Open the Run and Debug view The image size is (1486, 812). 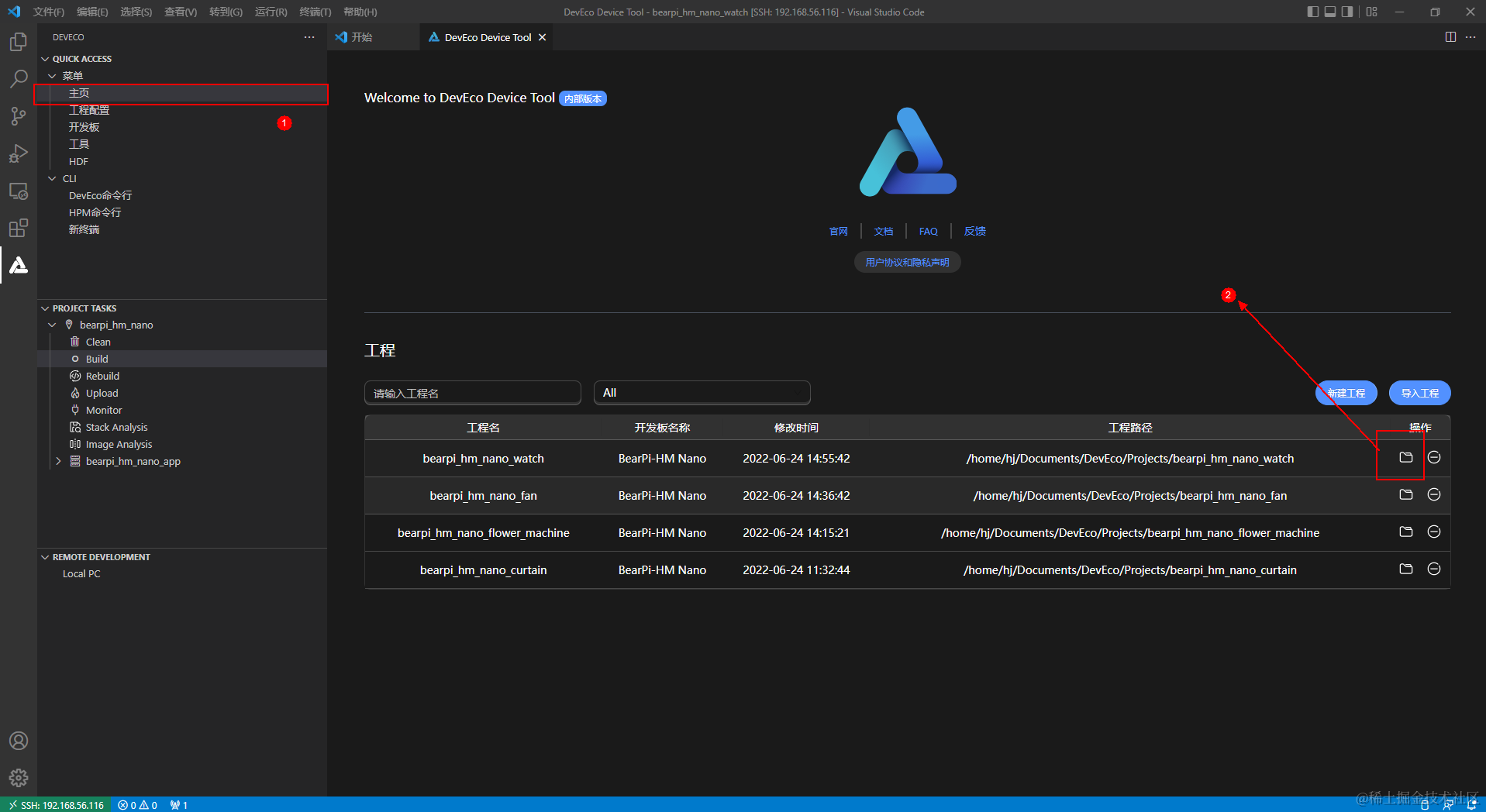[x=19, y=153]
